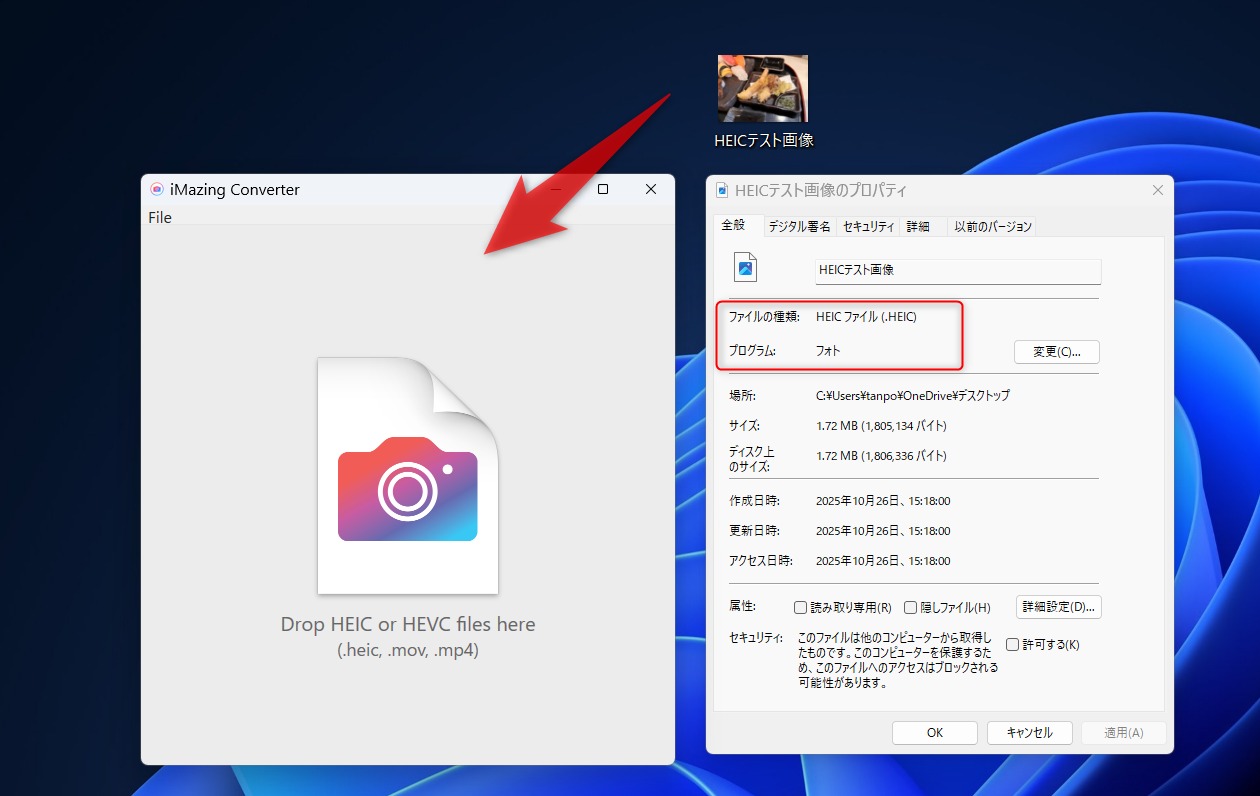Check the 隠しファイル(H) checkbox

pos(911,607)
